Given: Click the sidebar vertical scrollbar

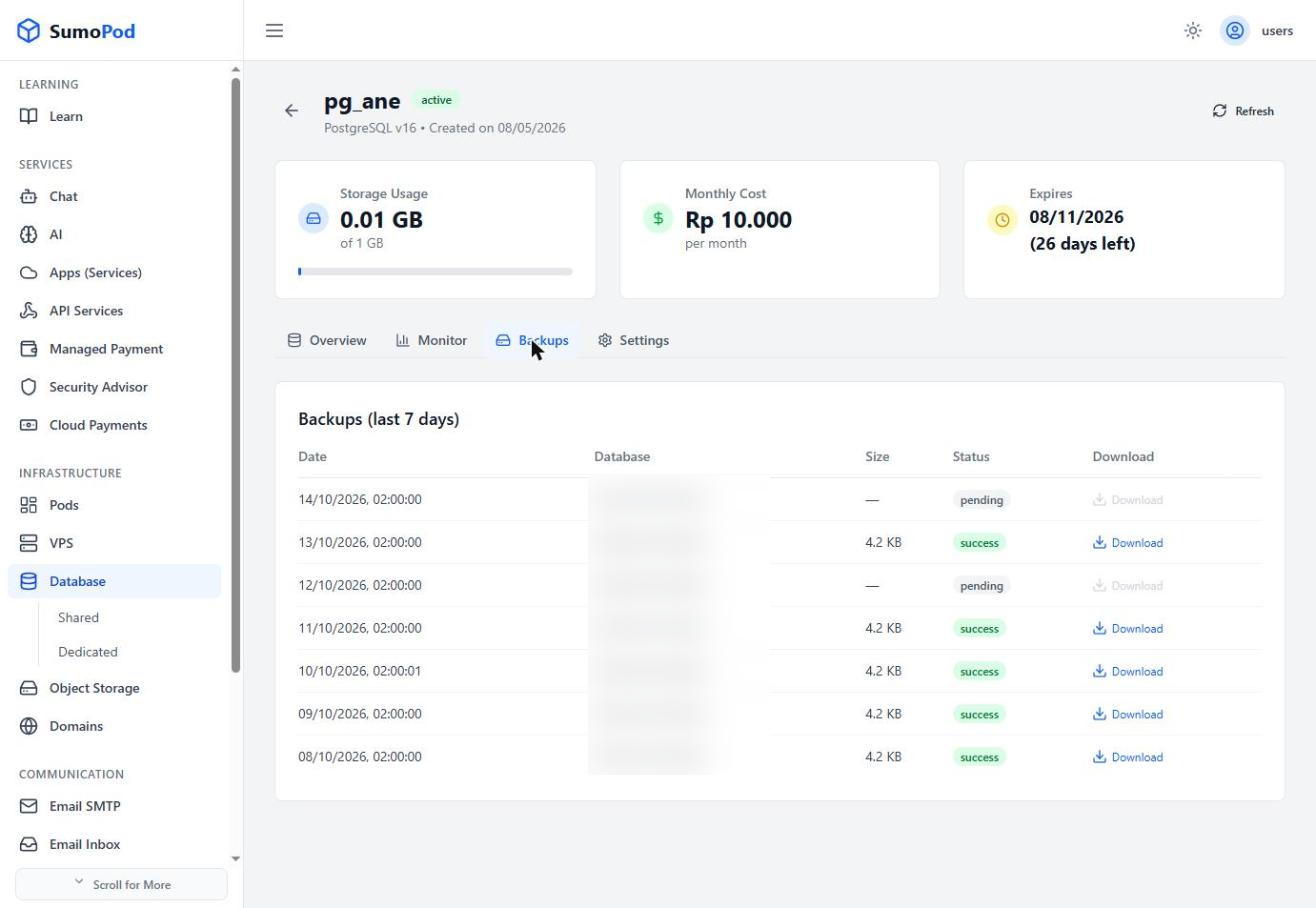Looking at the screenshot, I should coord(236,375).
